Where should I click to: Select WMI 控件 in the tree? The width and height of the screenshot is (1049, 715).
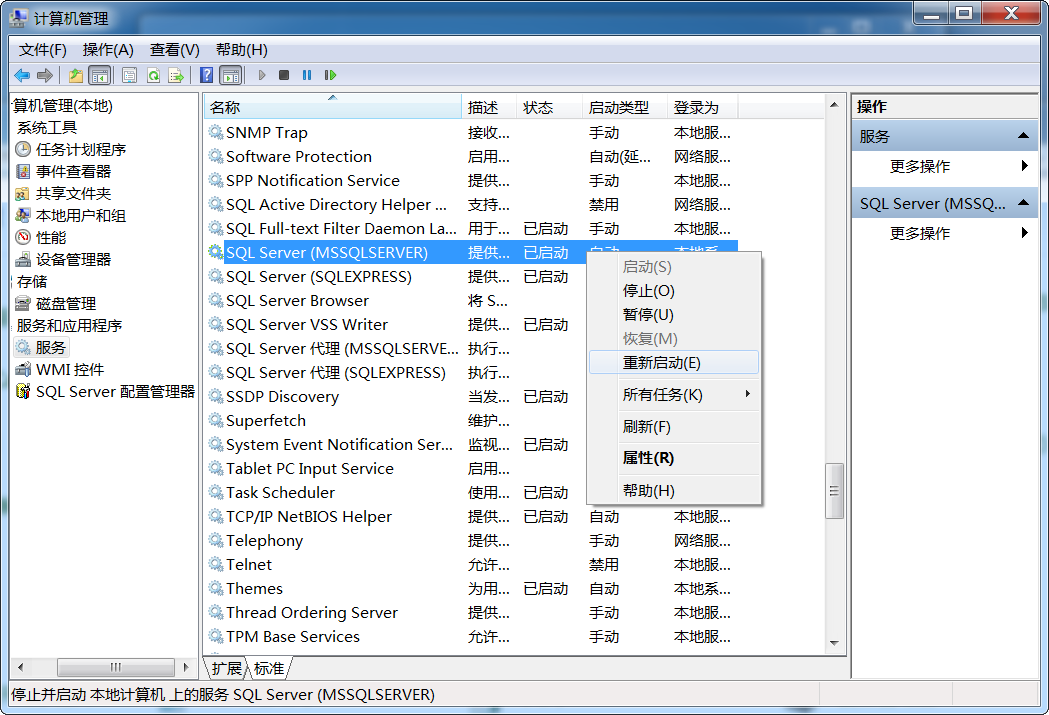click(70, 370)
